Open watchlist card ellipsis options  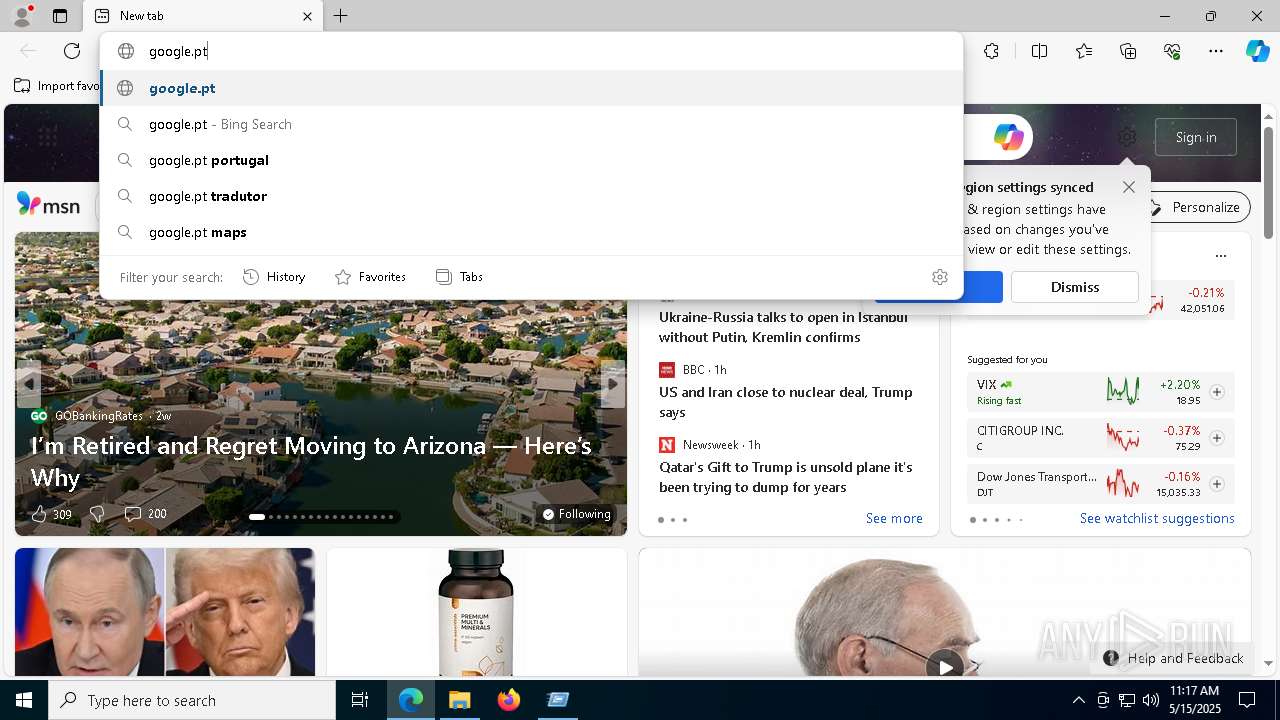pos(1220,256)
